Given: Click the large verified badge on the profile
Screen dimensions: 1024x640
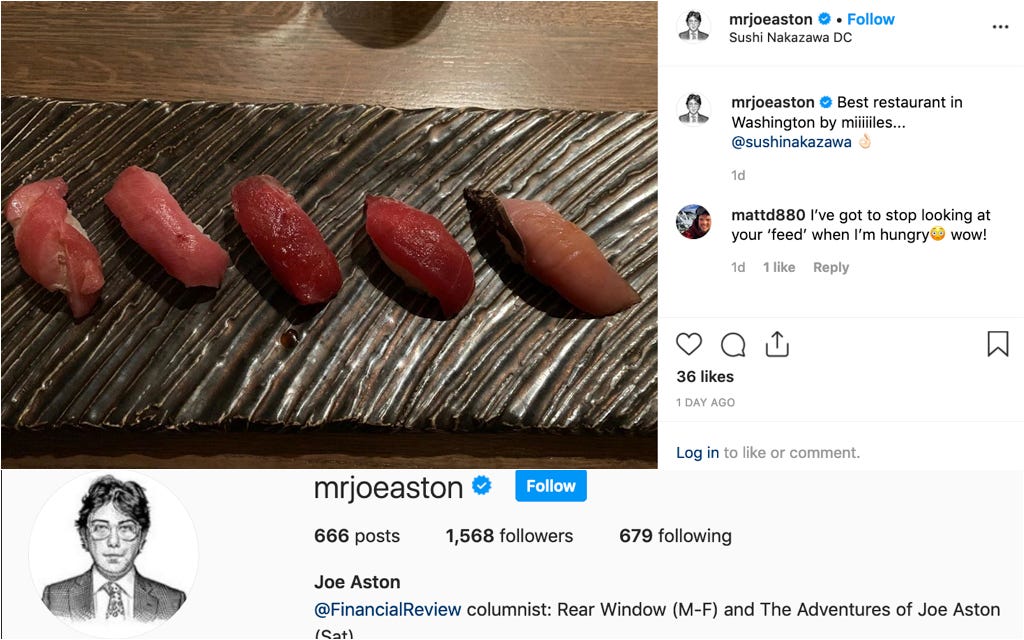Looking at the screenshot, I should [482, 486].
